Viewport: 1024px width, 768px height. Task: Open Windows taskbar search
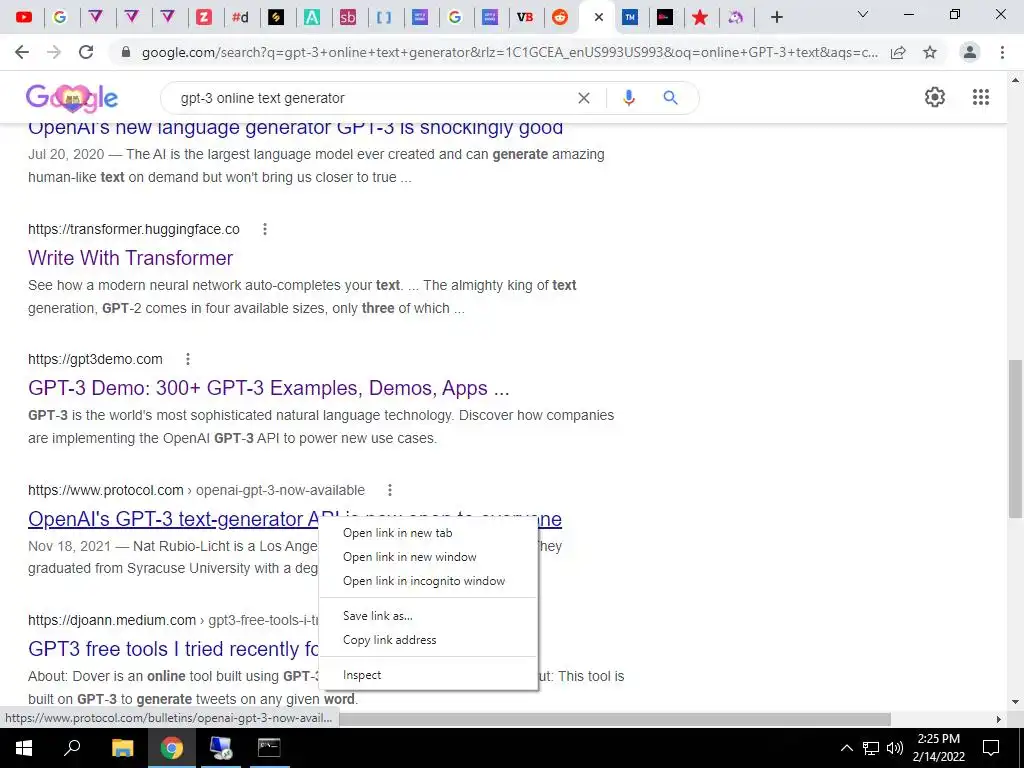(x=72, y=748)
